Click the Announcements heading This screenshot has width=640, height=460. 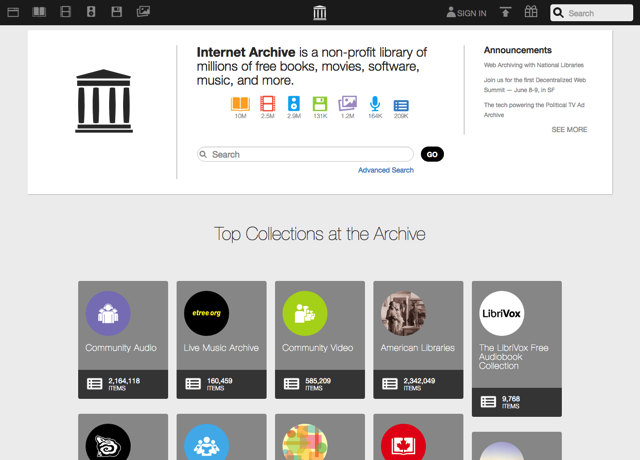pyautogui.click(x=518, y=50)
